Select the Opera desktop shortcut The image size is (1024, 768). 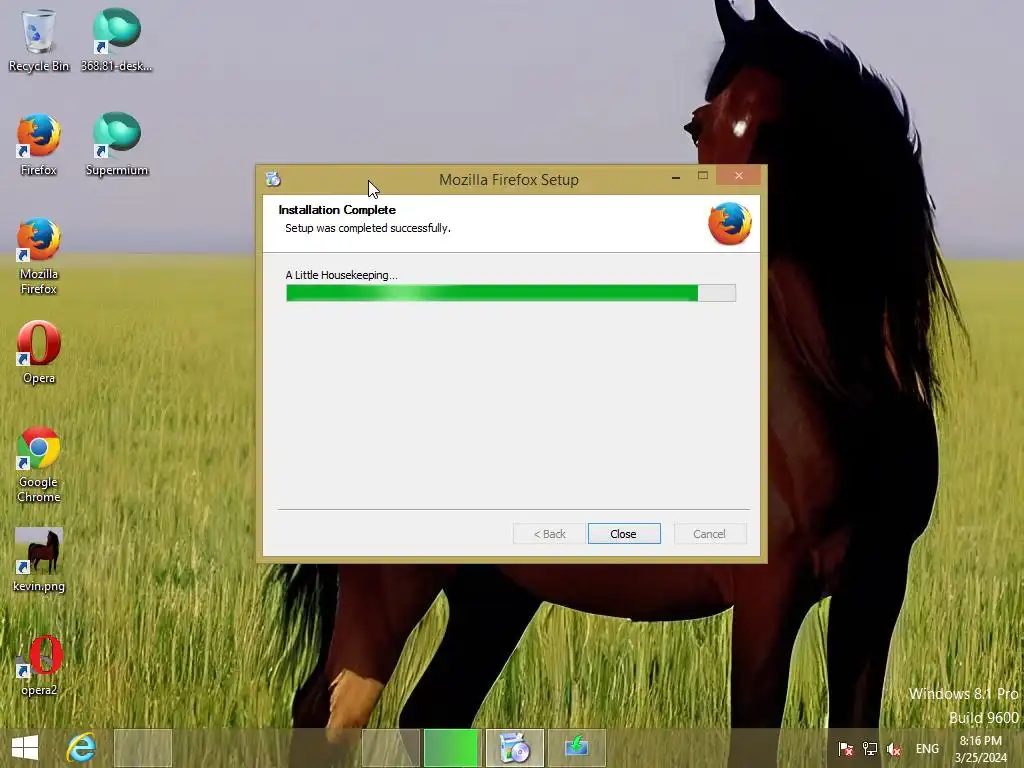coord(39,353)
